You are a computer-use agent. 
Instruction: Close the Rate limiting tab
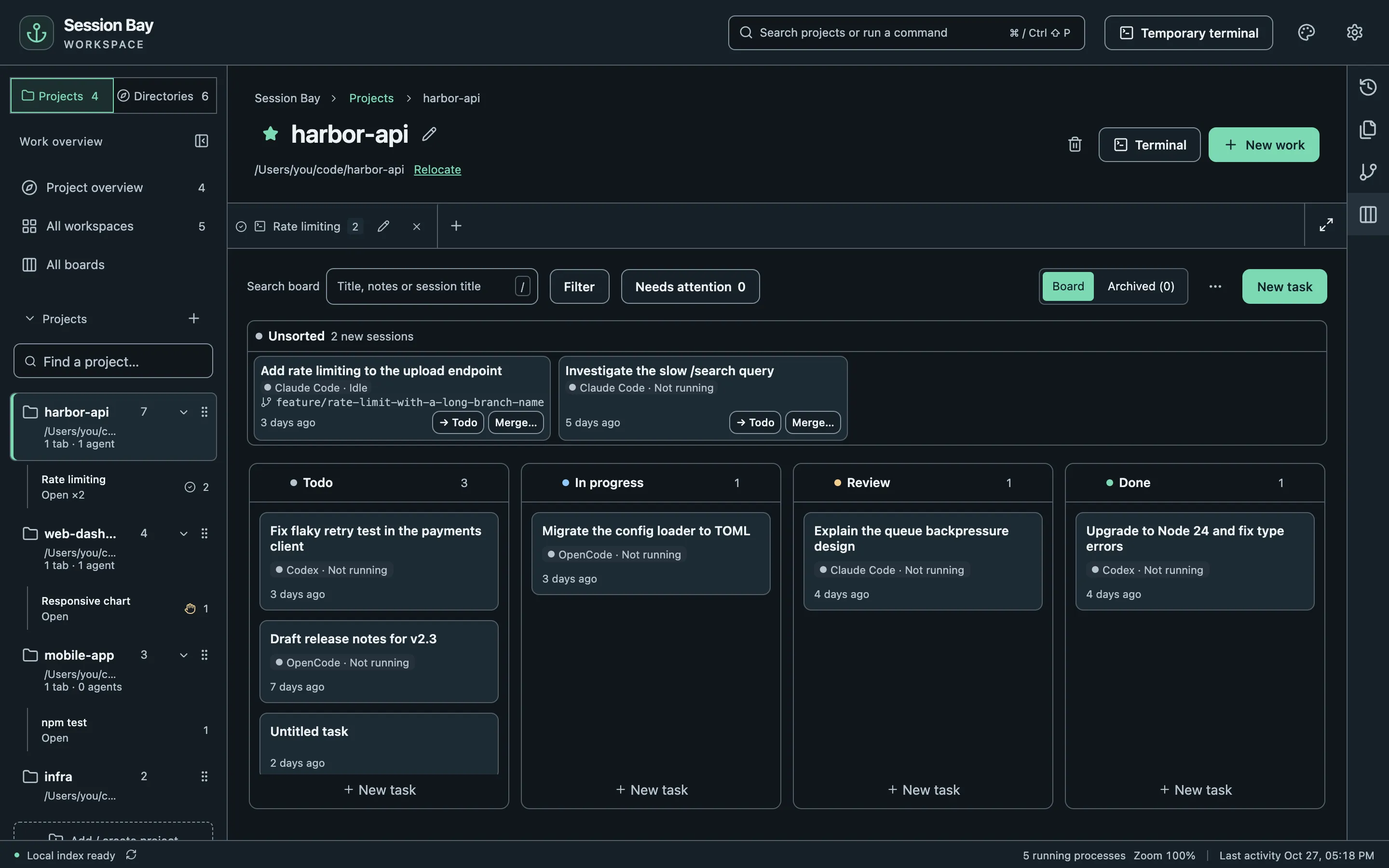(x=417, y=226)
